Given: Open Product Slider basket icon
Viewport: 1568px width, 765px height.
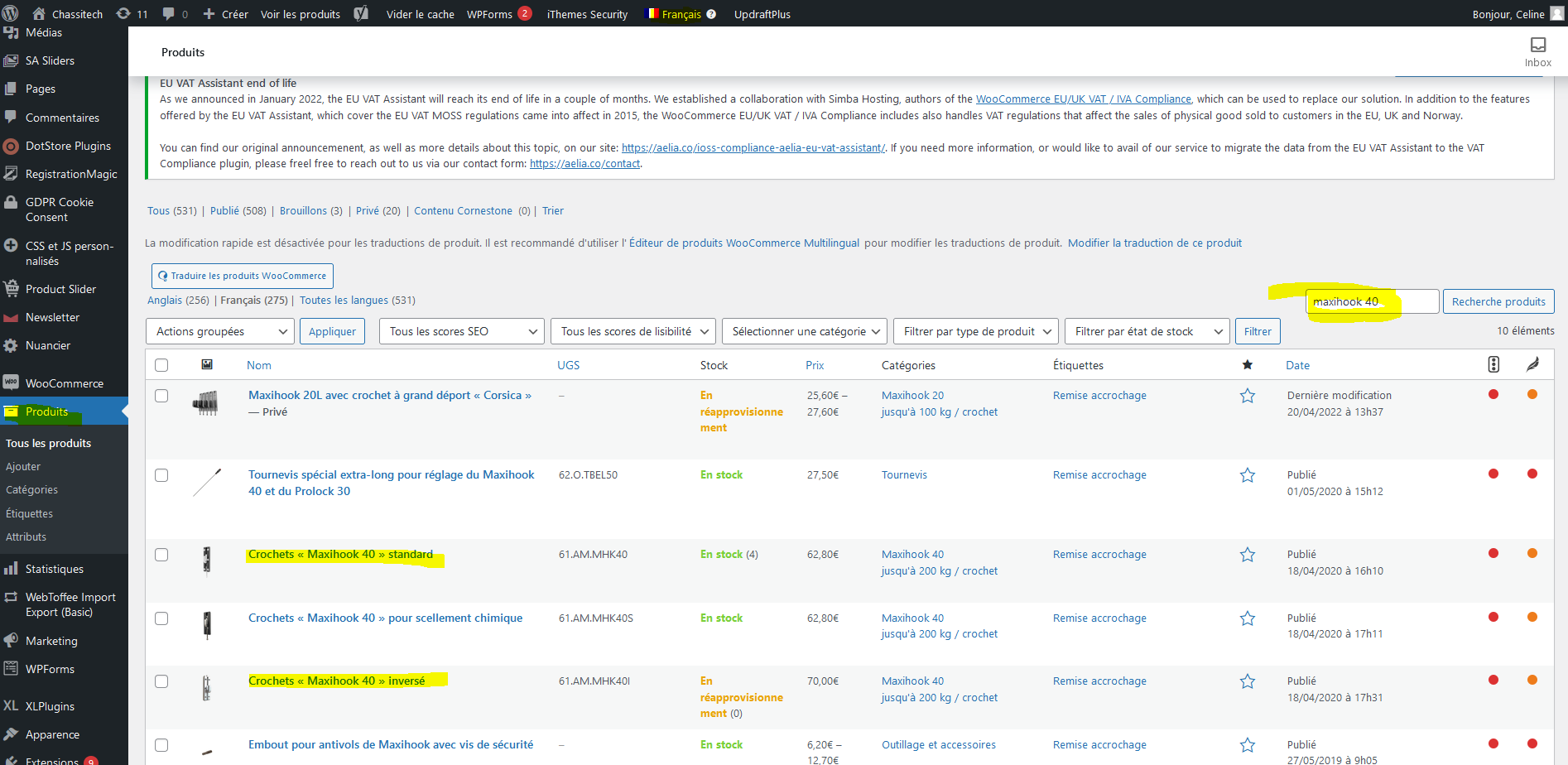Looking at the screenshot, I should click(x=11, y=289).
